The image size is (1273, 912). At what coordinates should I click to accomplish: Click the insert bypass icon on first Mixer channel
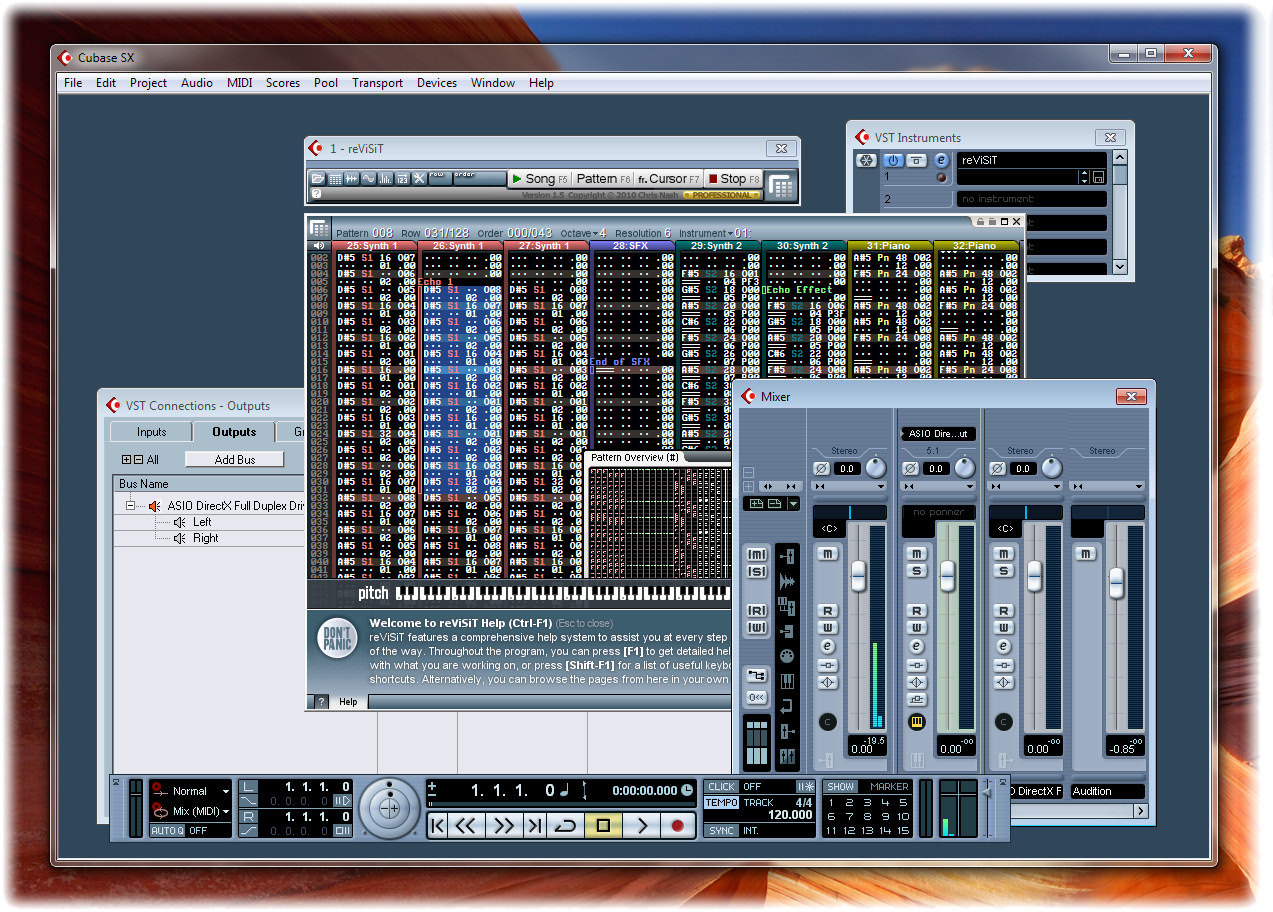pos(828,665)
